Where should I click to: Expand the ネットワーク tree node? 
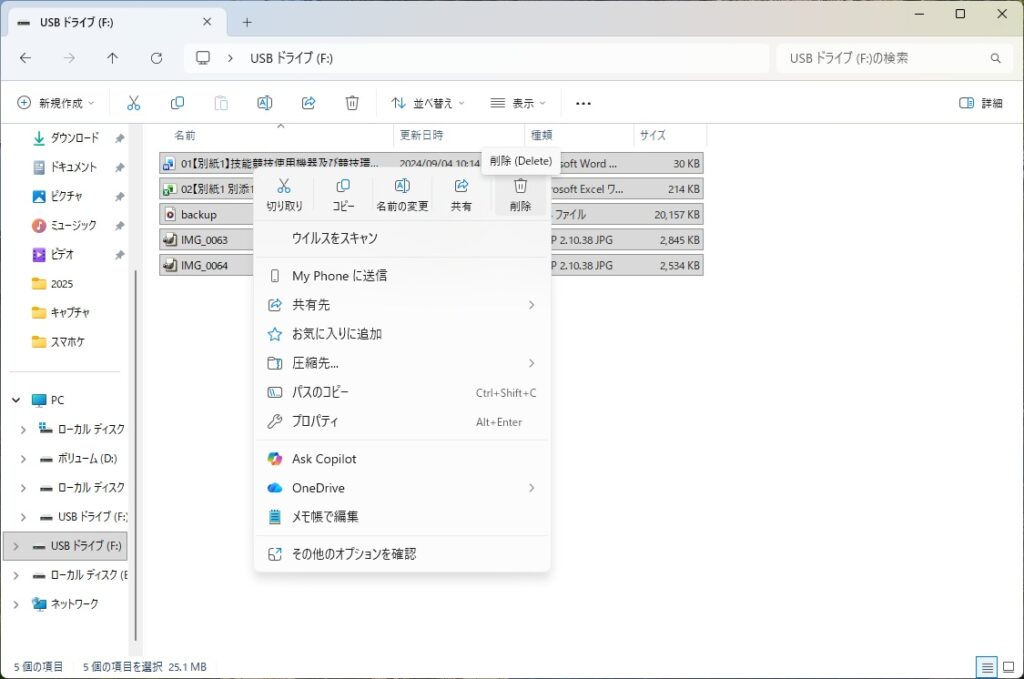pos(16,604)
